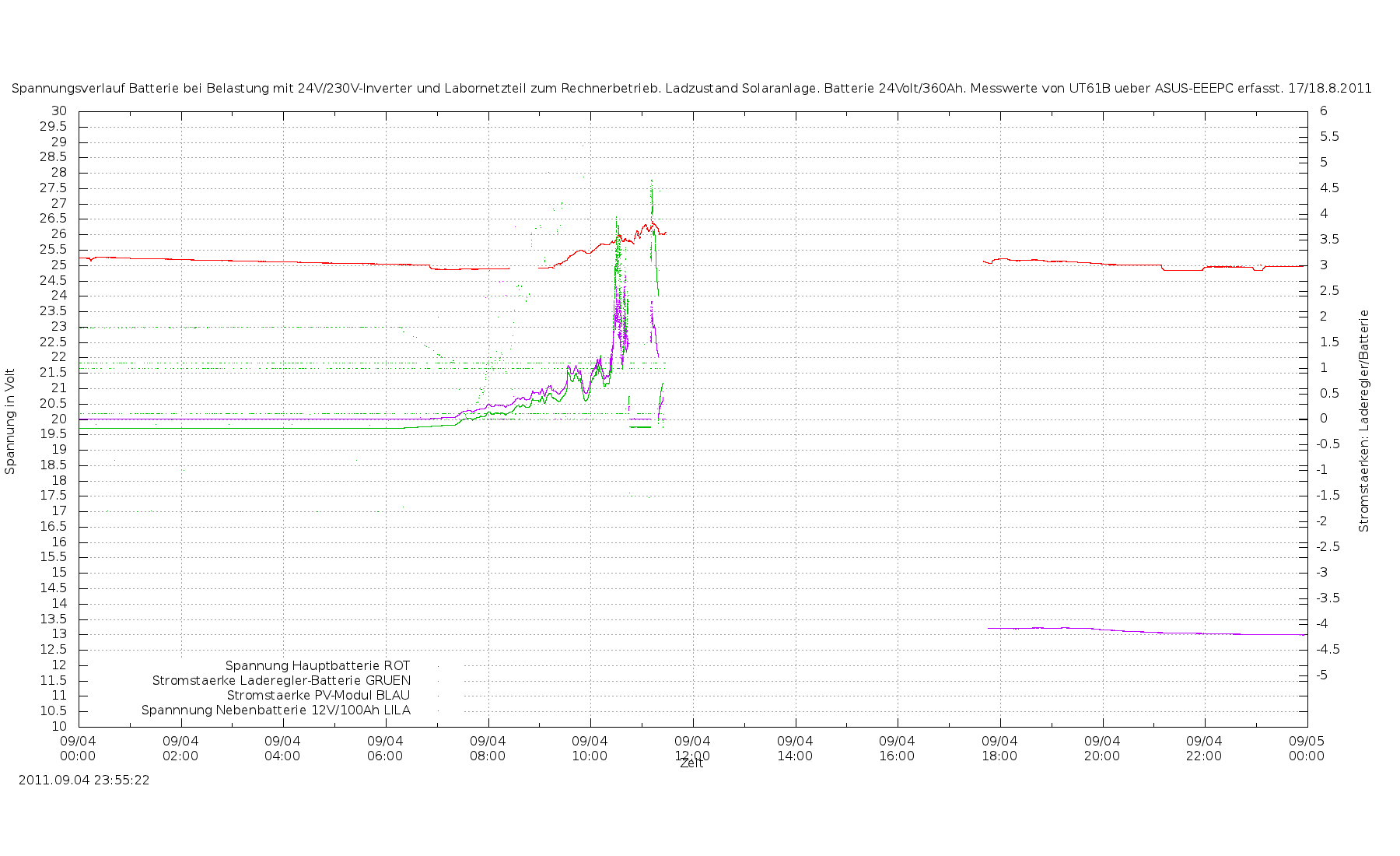
Task: Click the timestamp 2011.09.04 23:55:22
Action: click(84, 780)
